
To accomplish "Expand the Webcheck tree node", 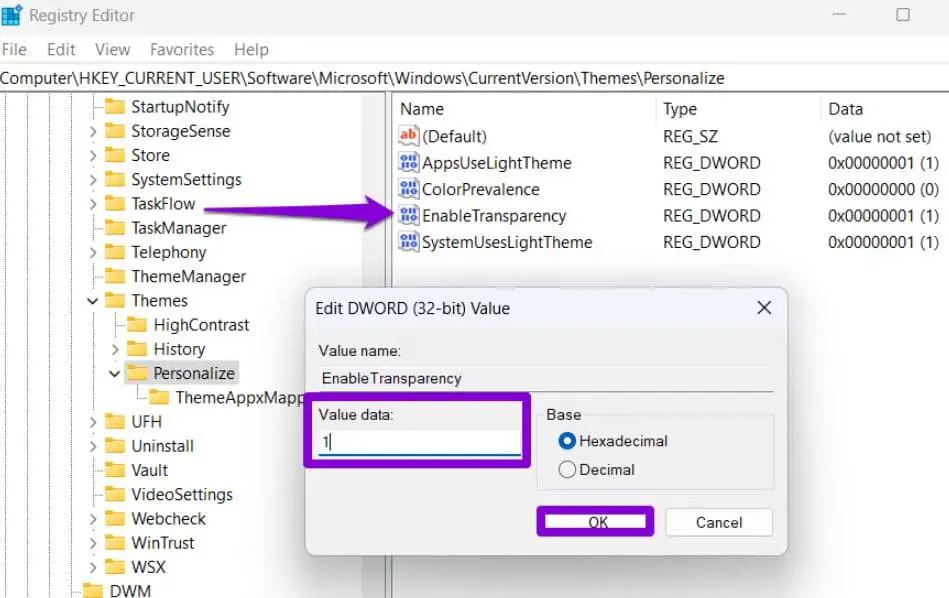I will 93,519.
